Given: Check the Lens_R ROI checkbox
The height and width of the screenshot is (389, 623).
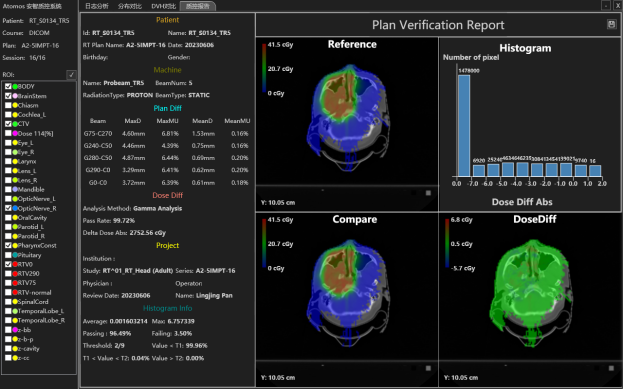Looking at the screenshot, I should 8,180.
